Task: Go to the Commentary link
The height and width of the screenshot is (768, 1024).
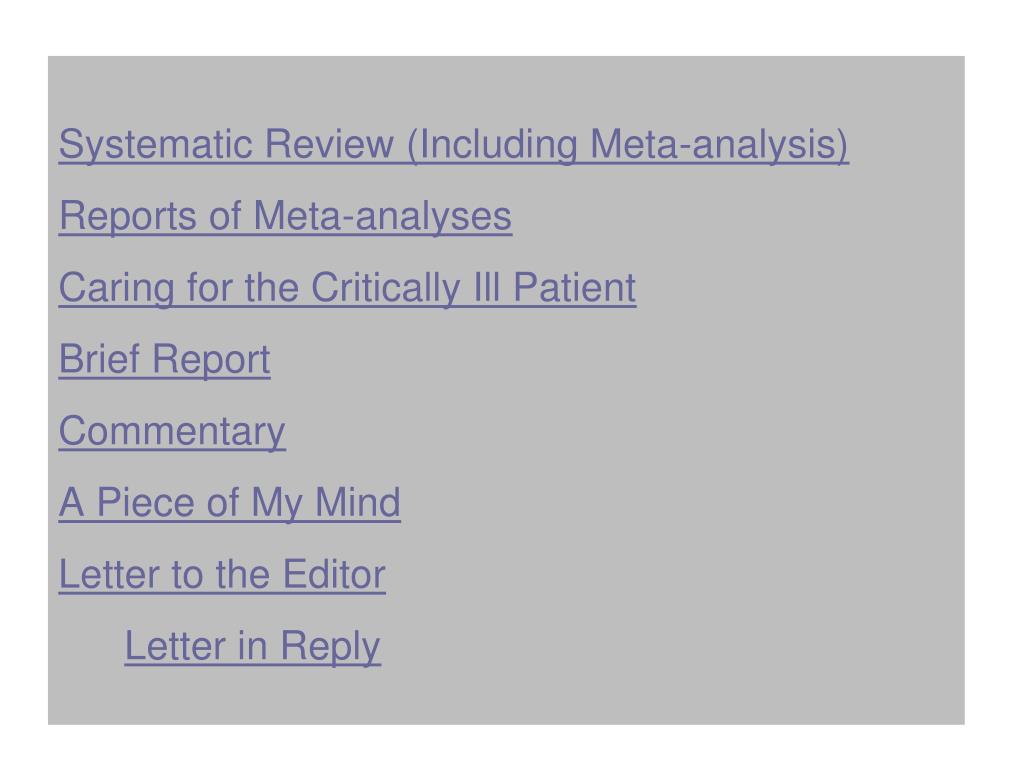Action: (x=172, y=431)
